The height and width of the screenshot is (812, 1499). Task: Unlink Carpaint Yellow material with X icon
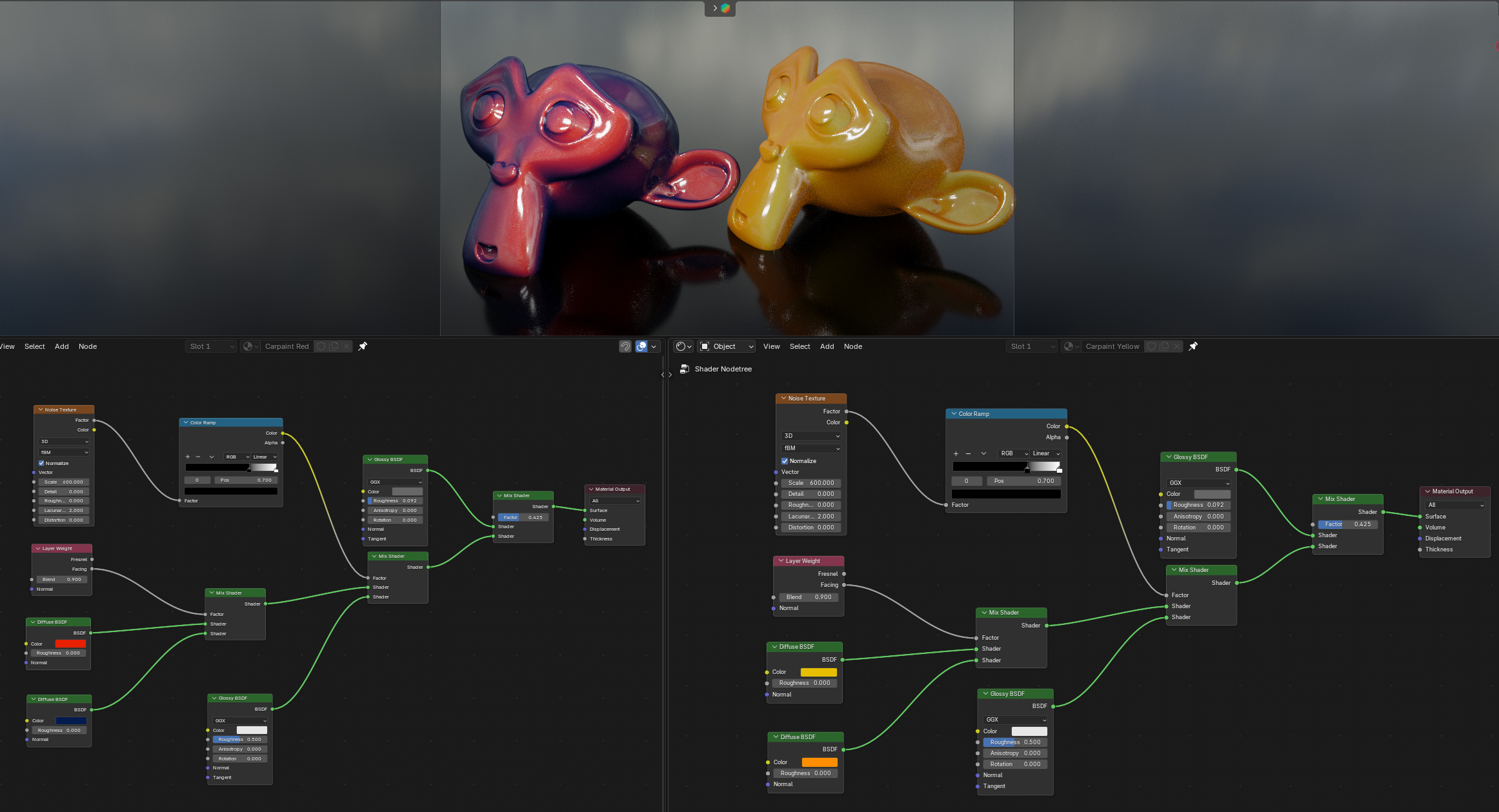coord(1177,346)
